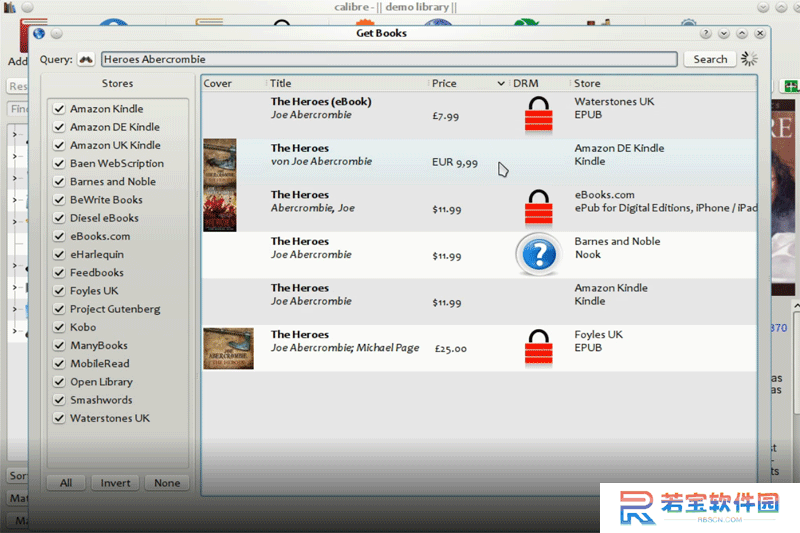Click the unknown DRM question mark for Barnes and Noble

coord(539,254)
